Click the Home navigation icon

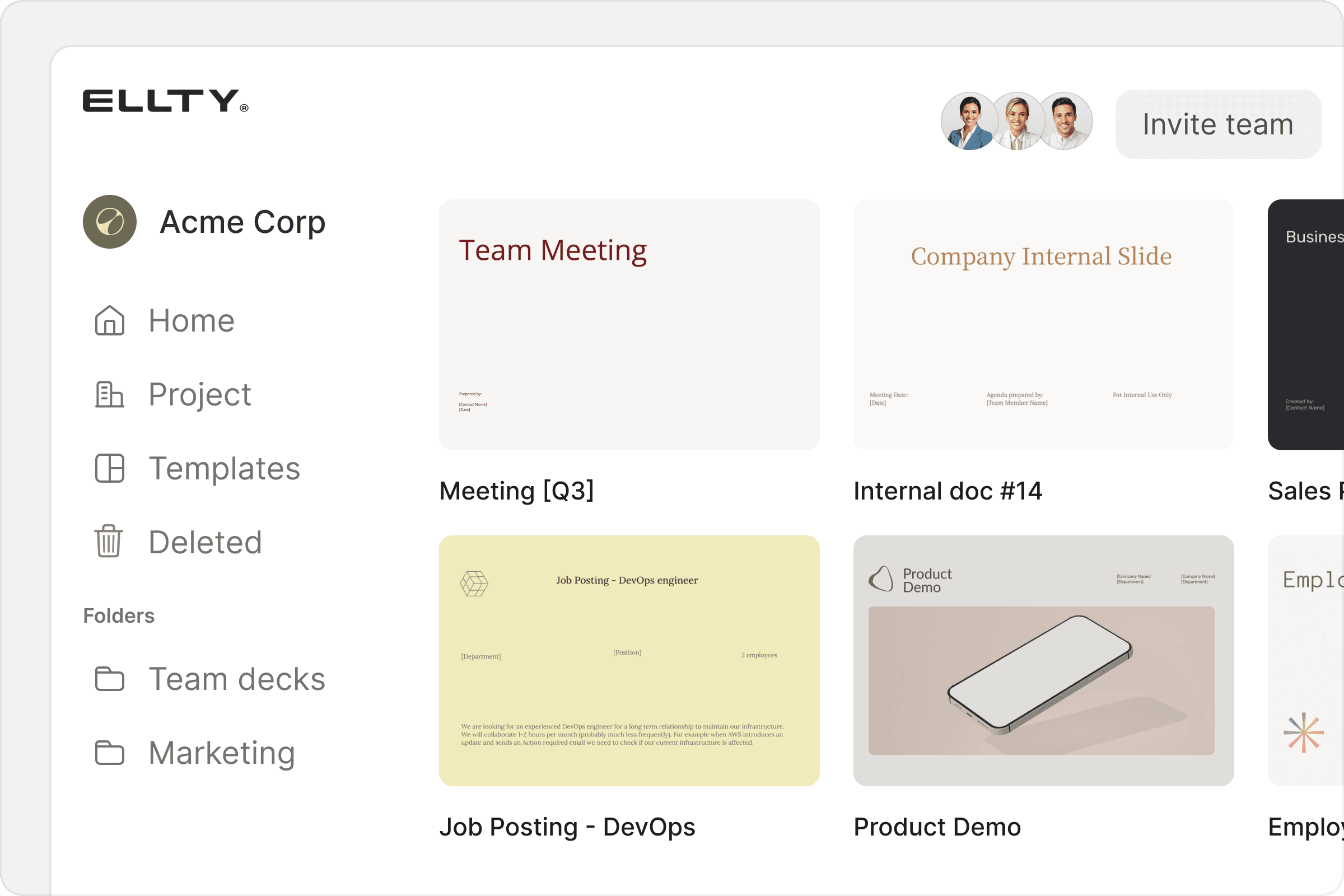(110, 320)
